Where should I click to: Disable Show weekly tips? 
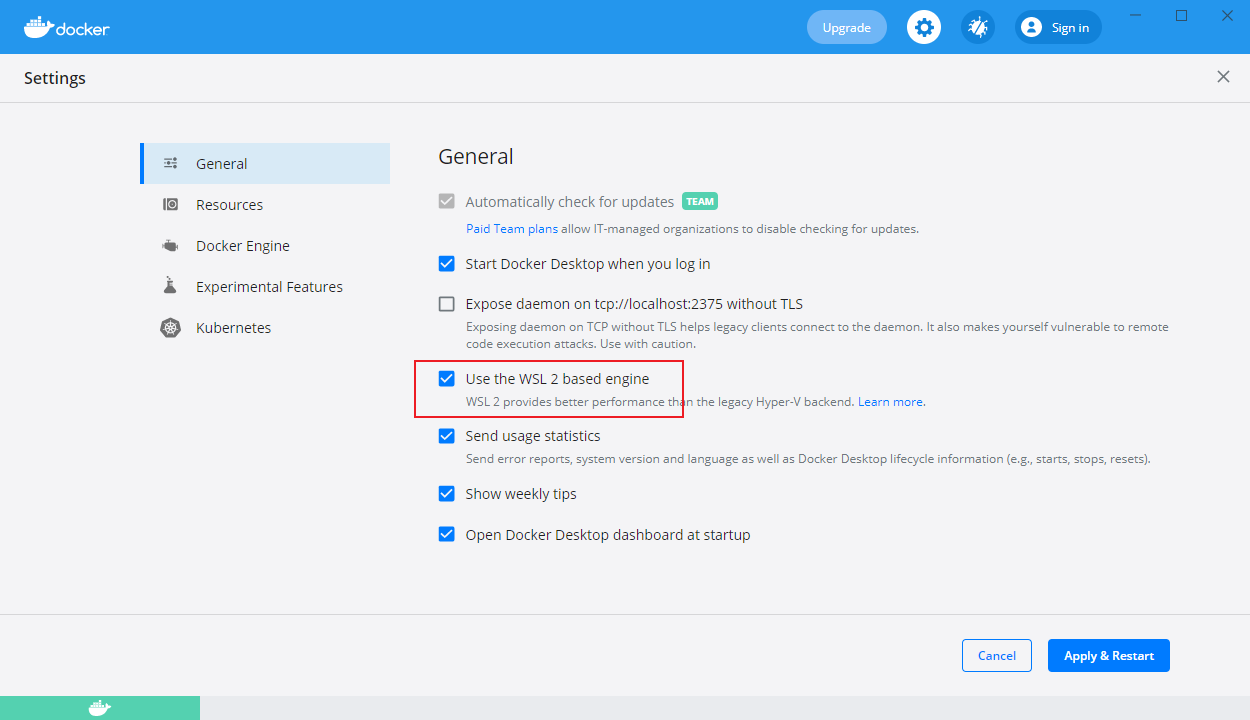tap(447, 494)
